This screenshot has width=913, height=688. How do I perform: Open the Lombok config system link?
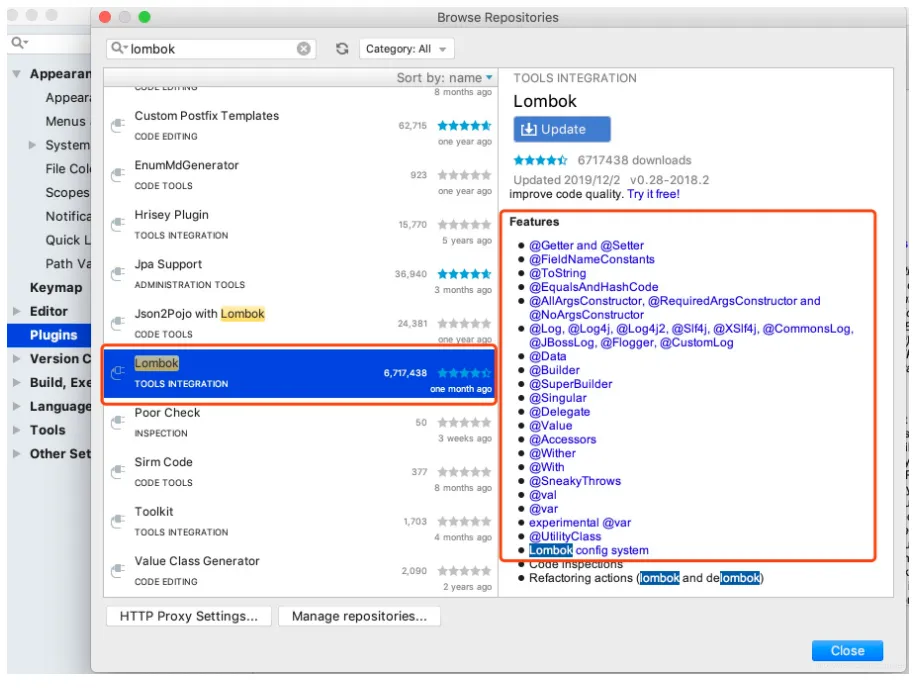click(x=589, y=551)
